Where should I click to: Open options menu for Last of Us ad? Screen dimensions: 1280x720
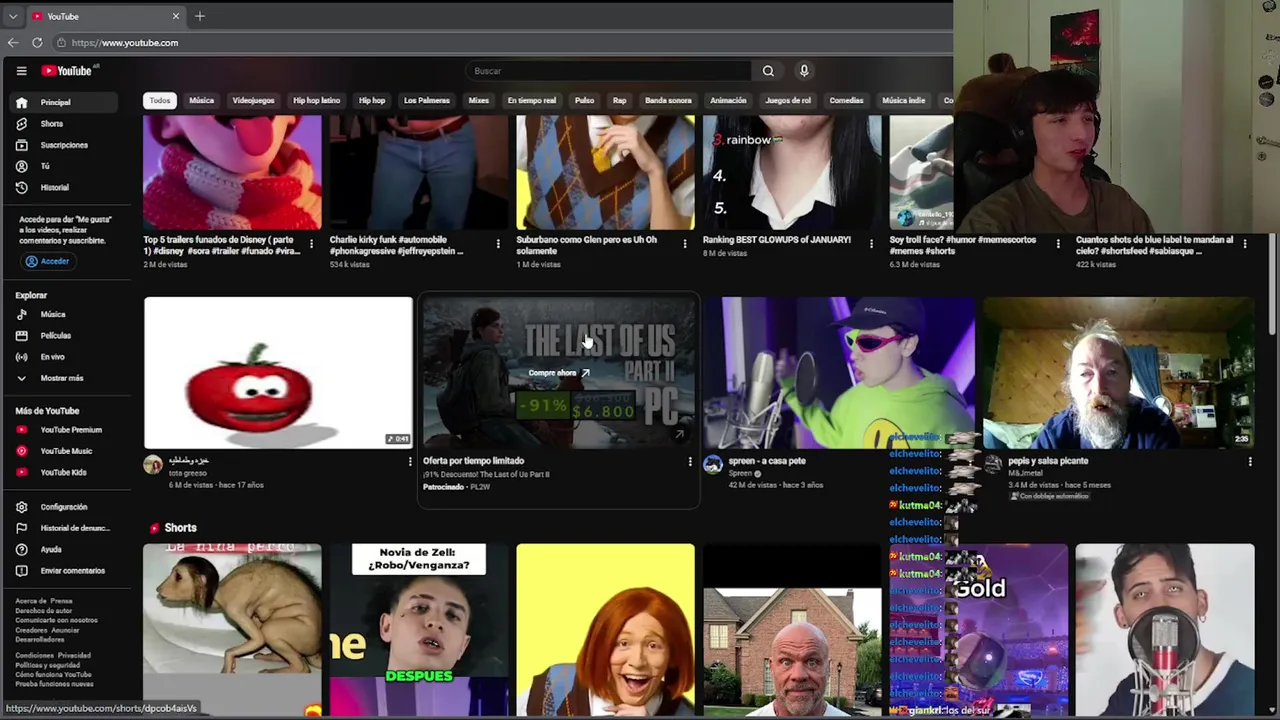[689, 462]
